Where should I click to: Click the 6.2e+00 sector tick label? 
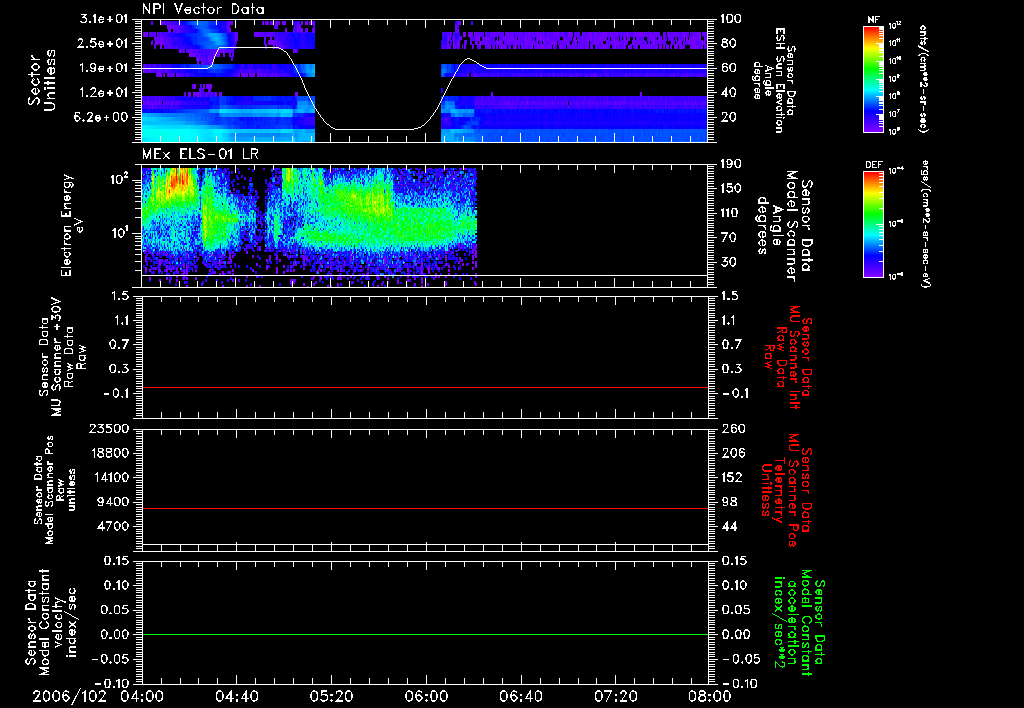point(99,117)
